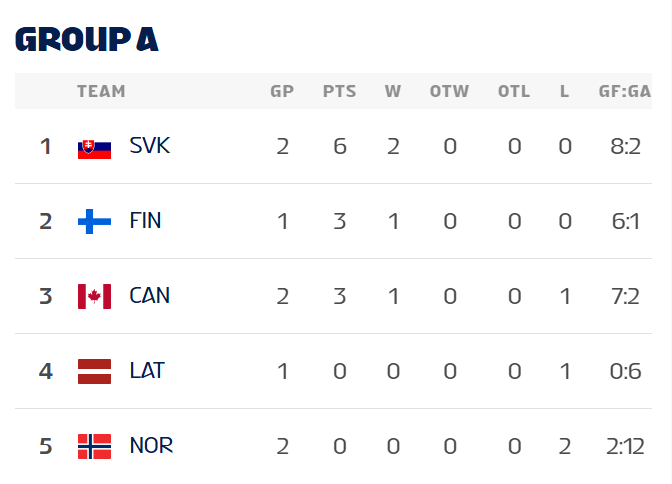672x484 pixels.
Task: Click the Latvia flag icon
Action: (x=94, y=371)
